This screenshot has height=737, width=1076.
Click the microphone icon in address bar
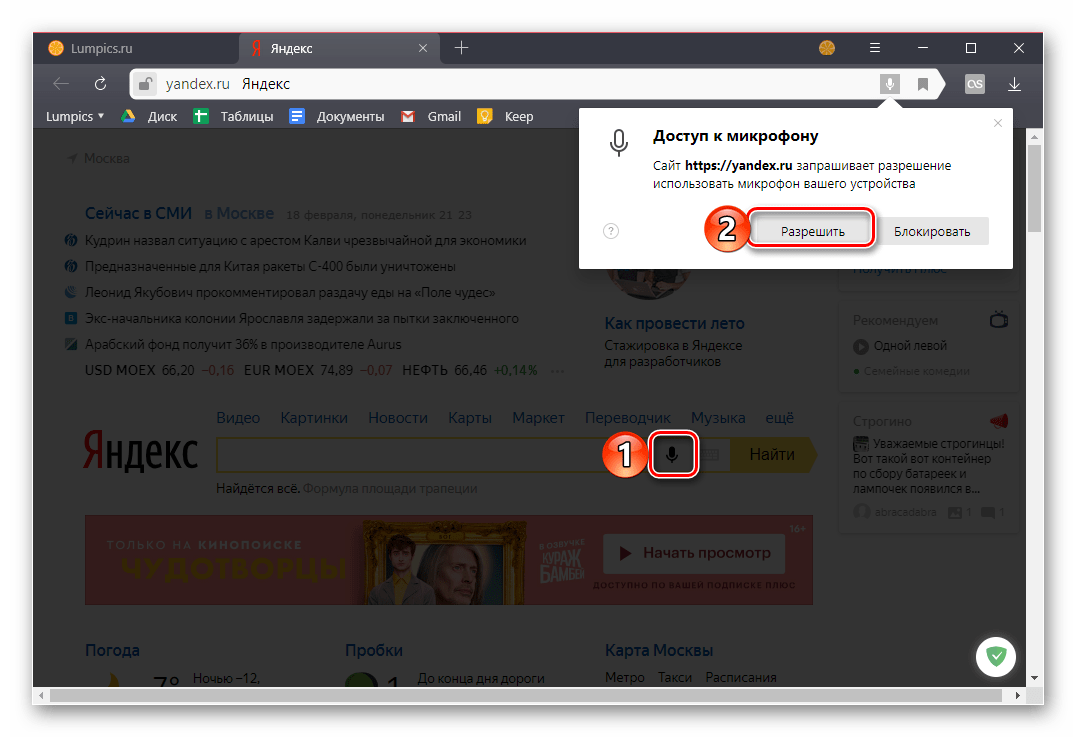pyautogui.click(x=889, y=84)
